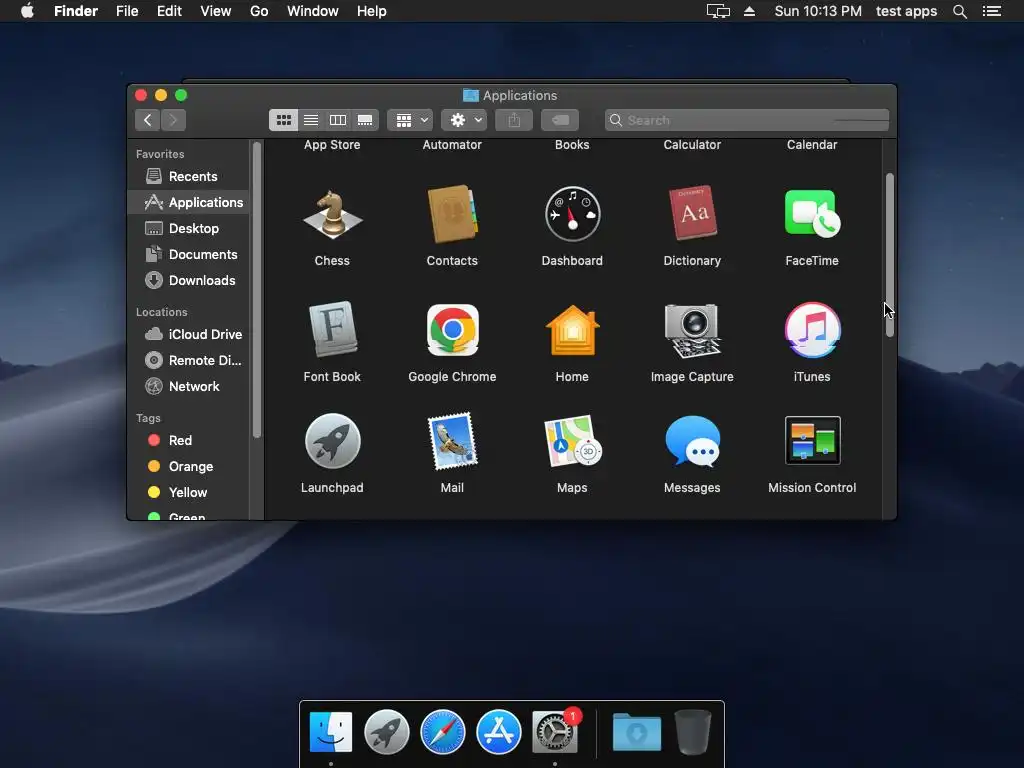The image size is (1024, 768).
Task: Open the group-by arrangement dropdown
Action: [x=410, y=120]
